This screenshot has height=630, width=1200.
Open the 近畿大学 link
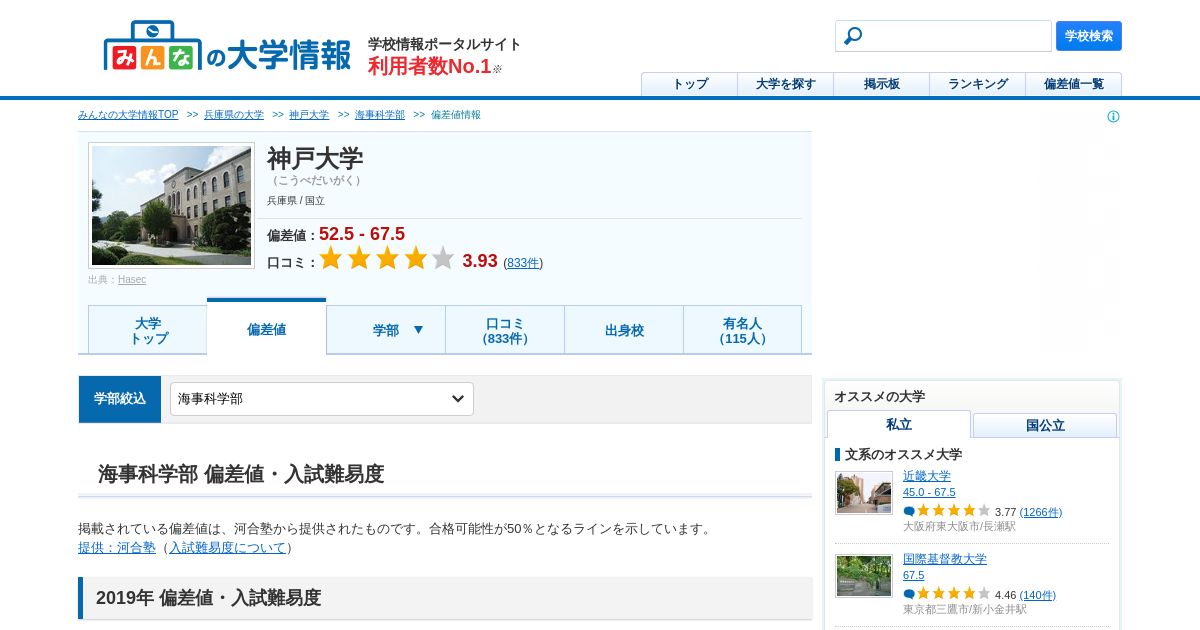click(927, 476)
